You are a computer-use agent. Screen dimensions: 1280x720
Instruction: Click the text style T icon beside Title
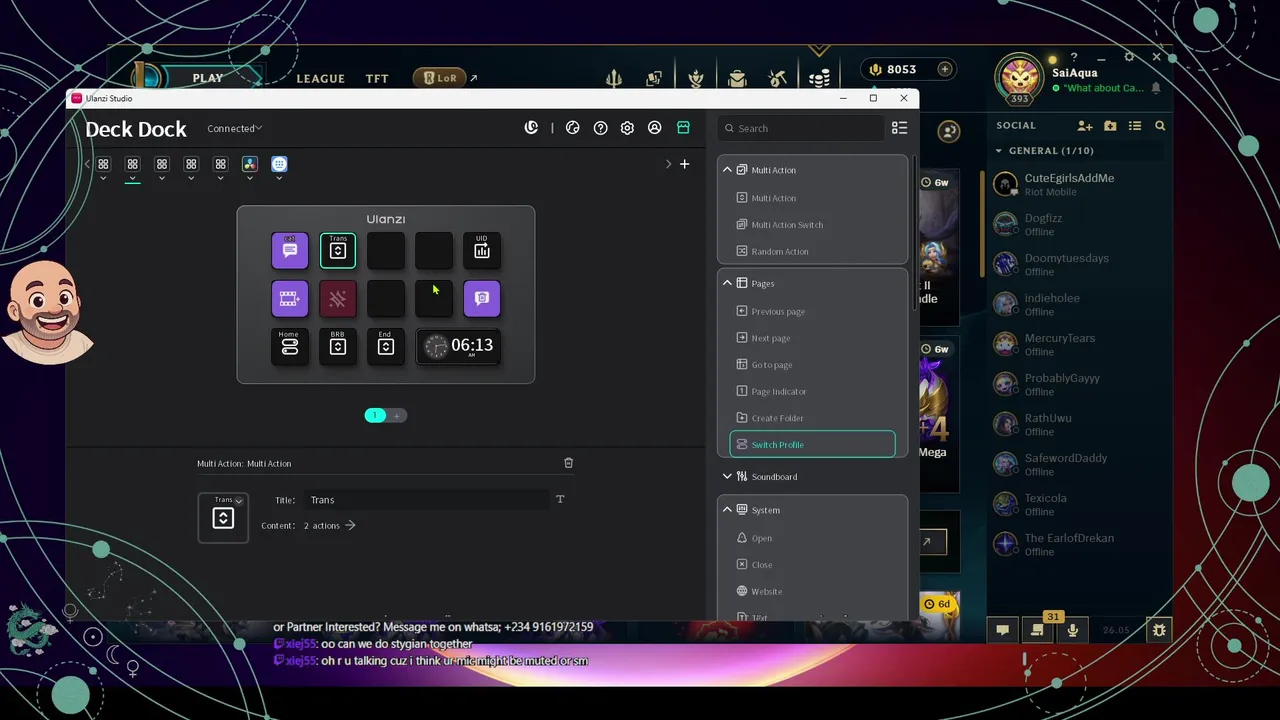pos(560,499)
